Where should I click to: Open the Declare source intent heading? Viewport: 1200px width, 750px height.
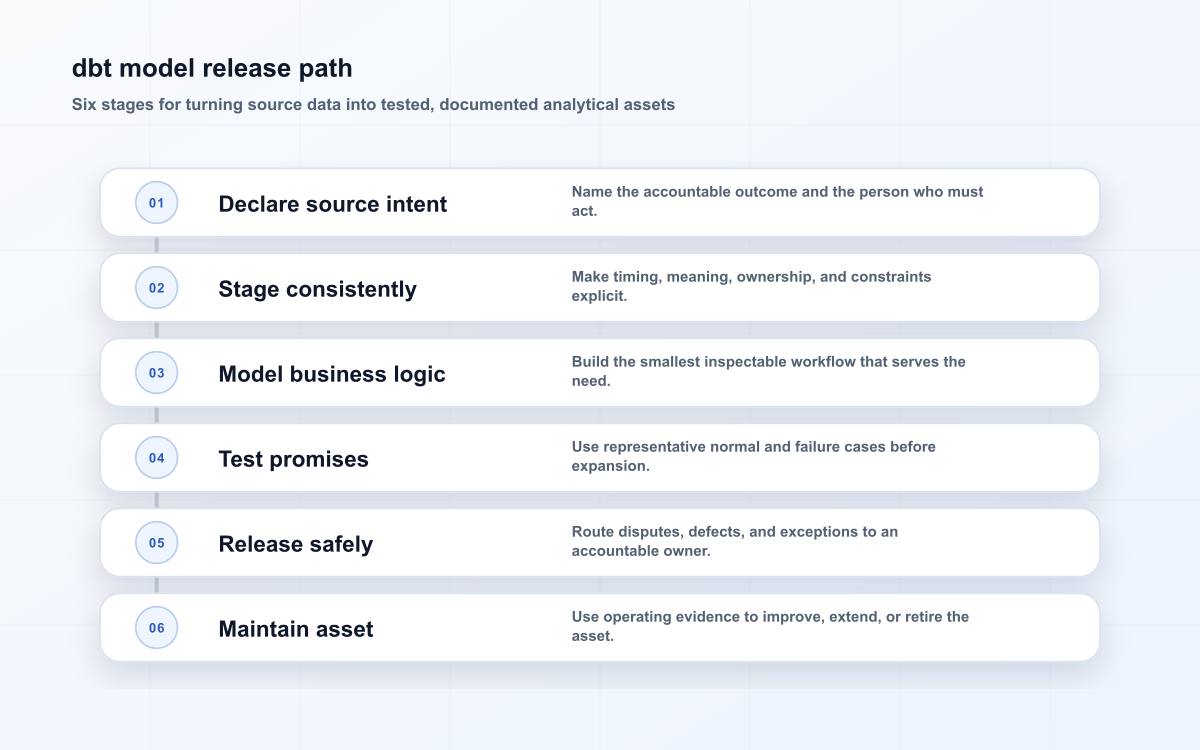point(333,204)
